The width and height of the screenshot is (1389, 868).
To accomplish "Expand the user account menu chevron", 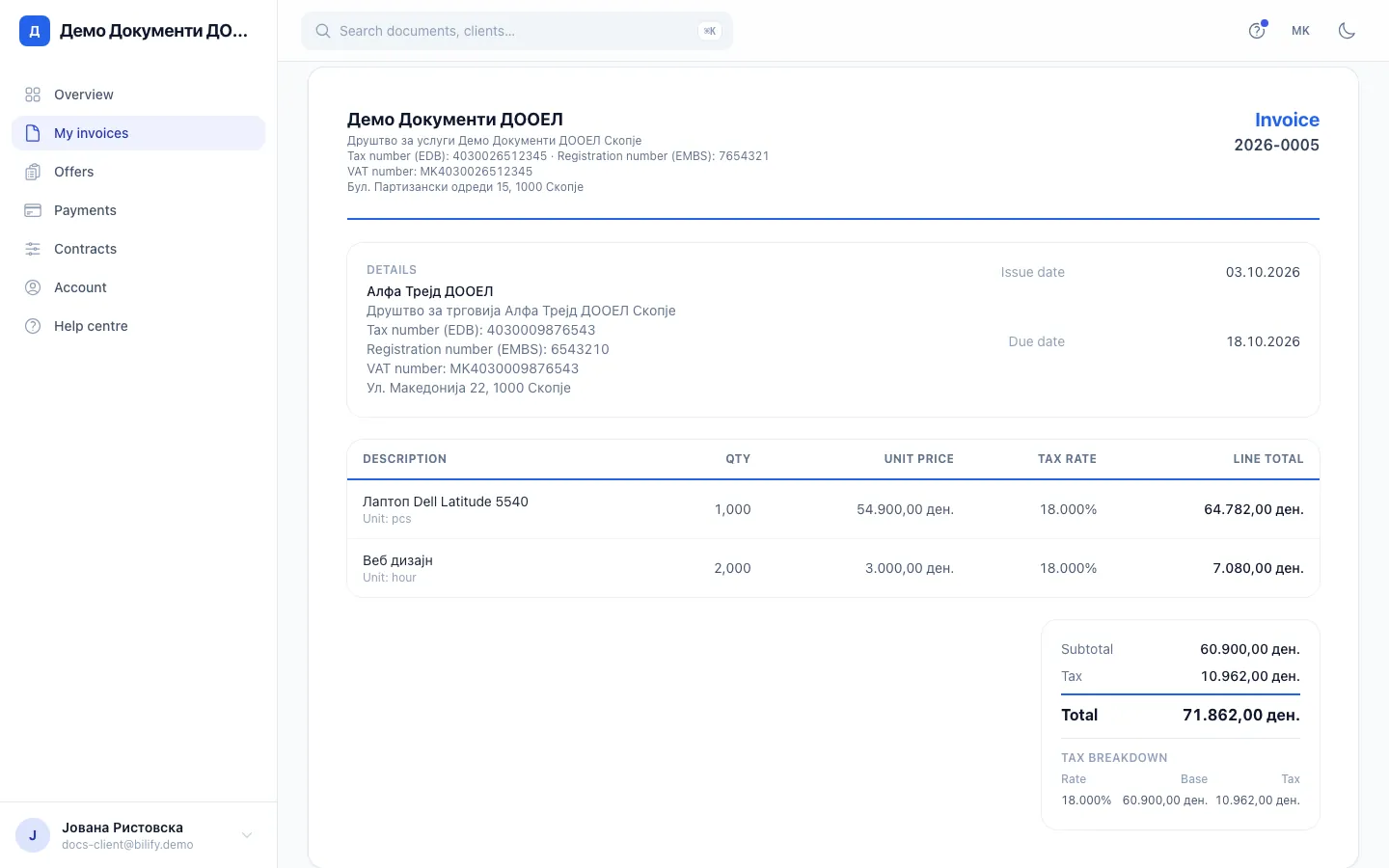I will coord(247,835).
